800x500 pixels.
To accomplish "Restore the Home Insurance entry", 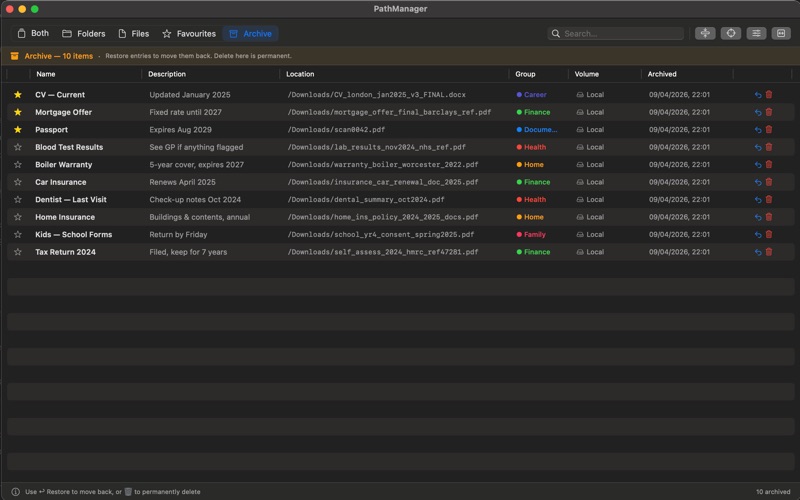I will (758, 217).
